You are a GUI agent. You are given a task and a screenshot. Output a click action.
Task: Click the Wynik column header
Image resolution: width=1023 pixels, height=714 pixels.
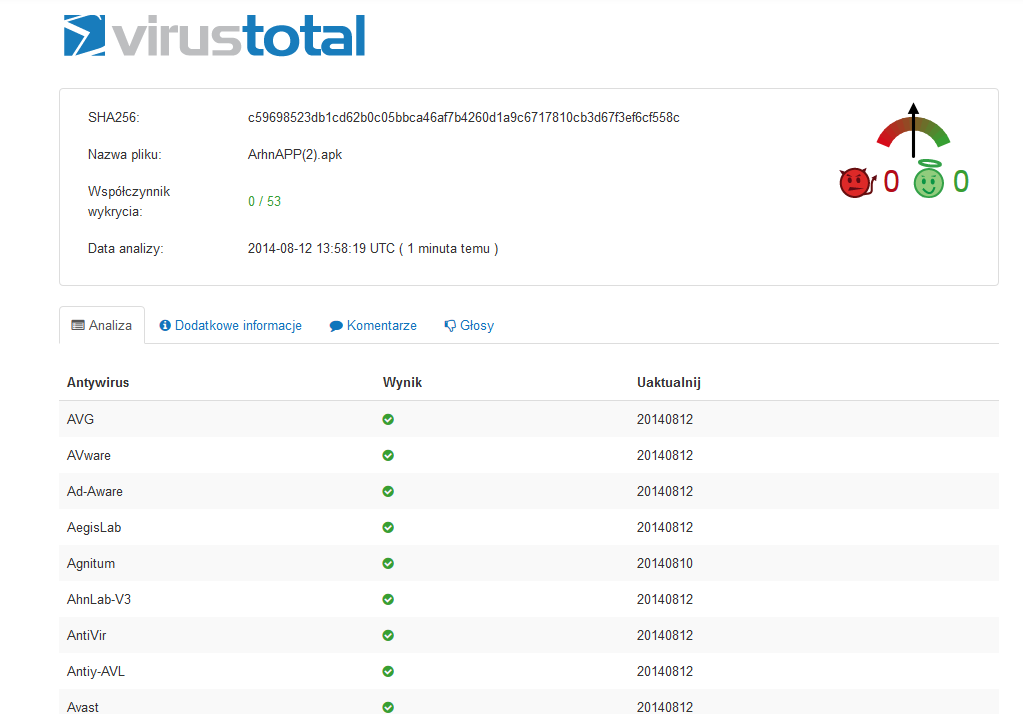coord(402,382)
